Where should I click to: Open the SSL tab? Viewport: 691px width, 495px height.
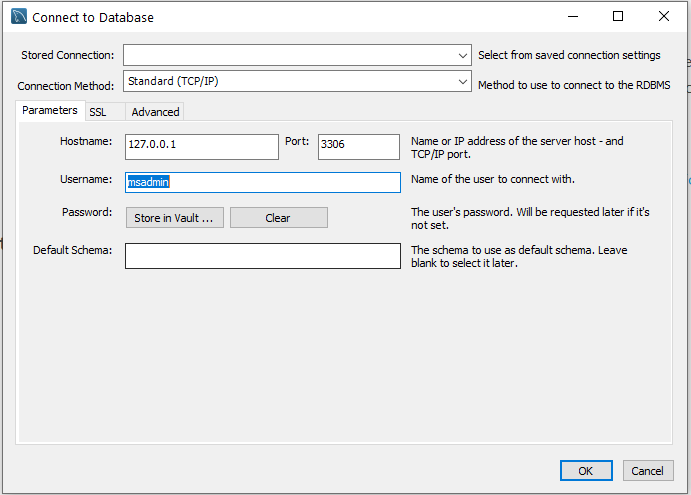pyautogui.click(x=98, y=112)
